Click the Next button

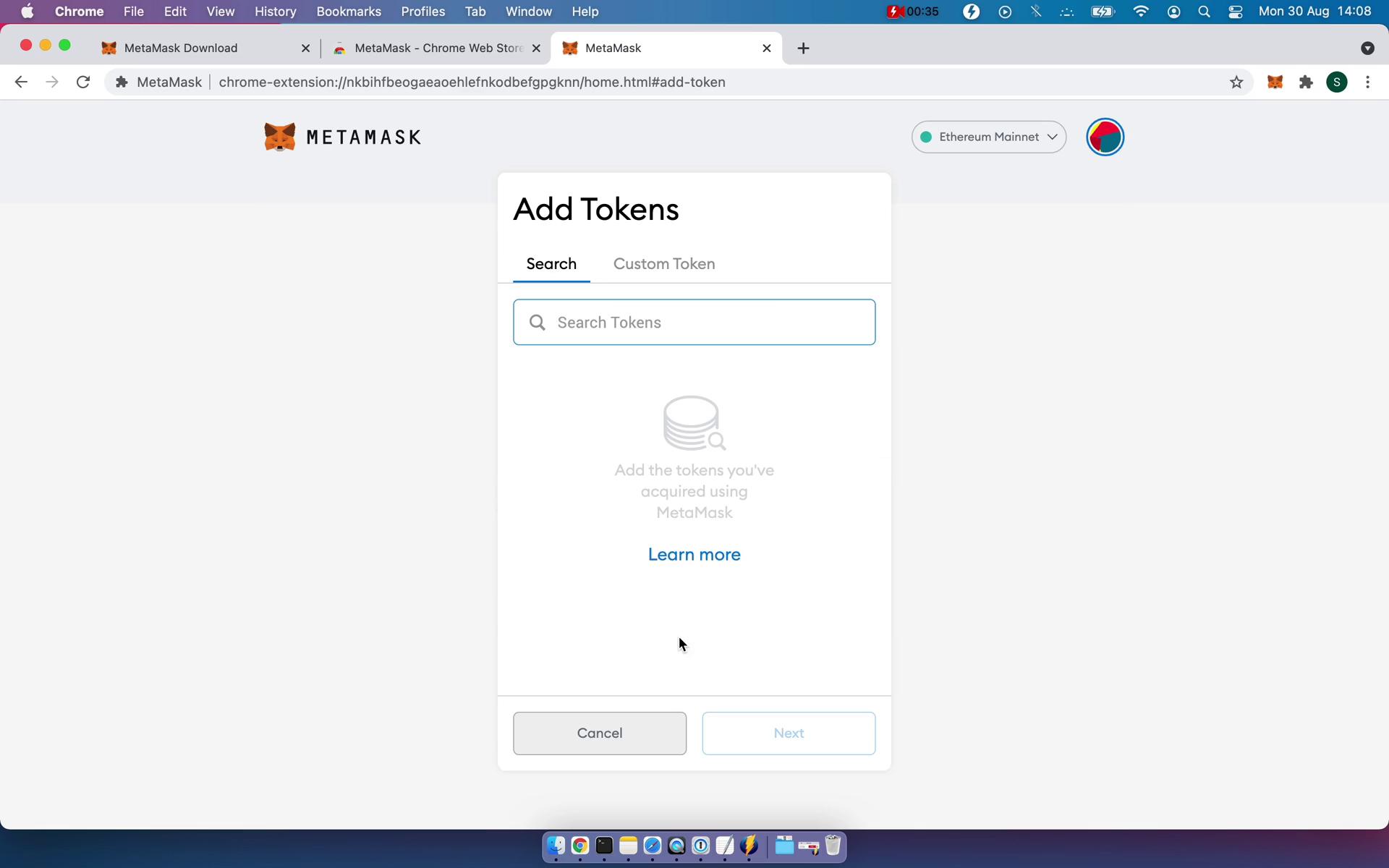pyautogui.click(x=789, y=733)
